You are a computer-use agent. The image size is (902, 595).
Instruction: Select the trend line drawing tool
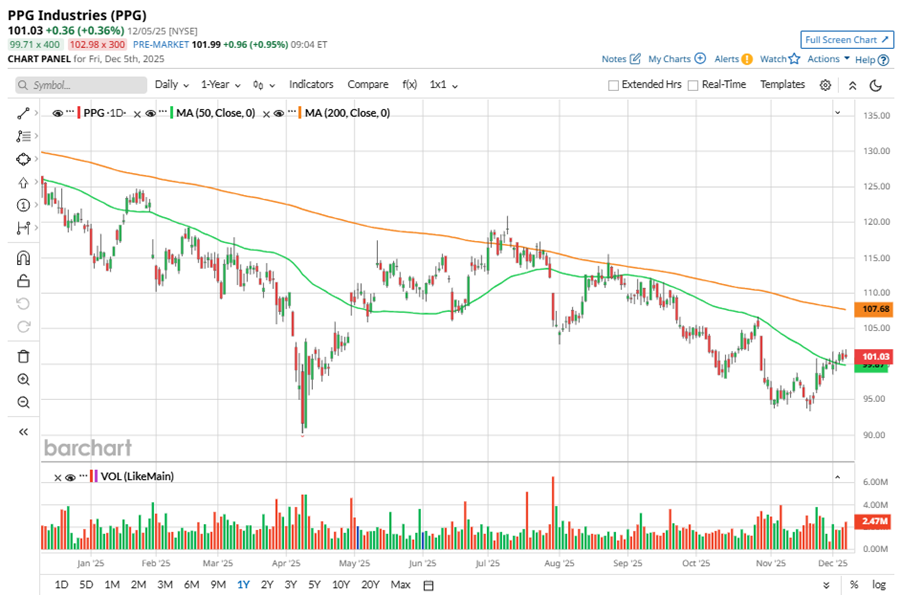[23, 113]
